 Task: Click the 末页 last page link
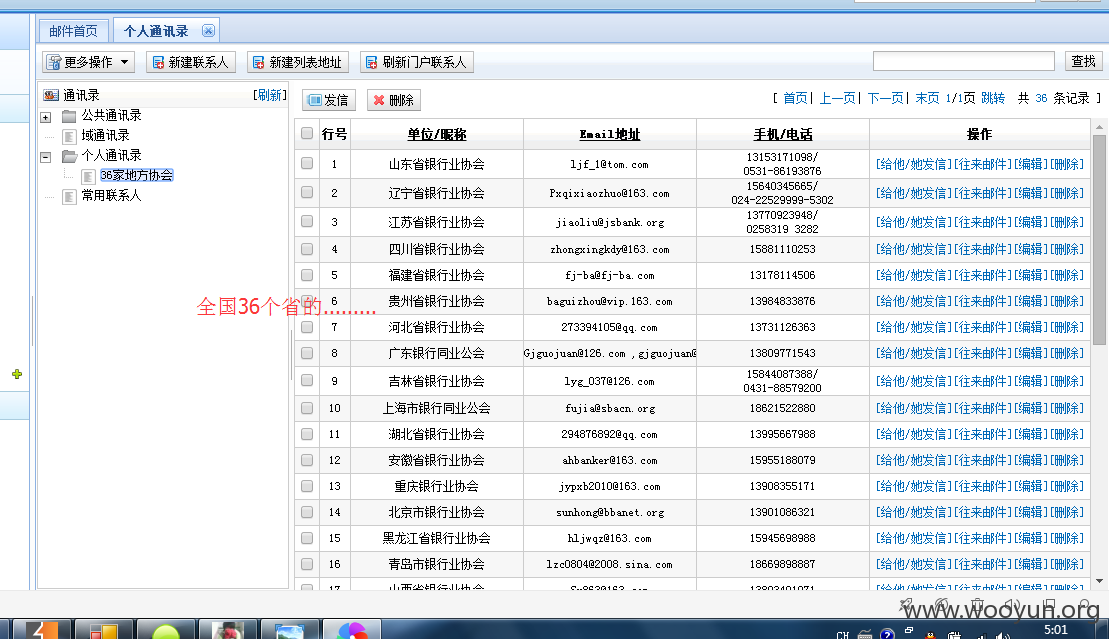(927, 98)
